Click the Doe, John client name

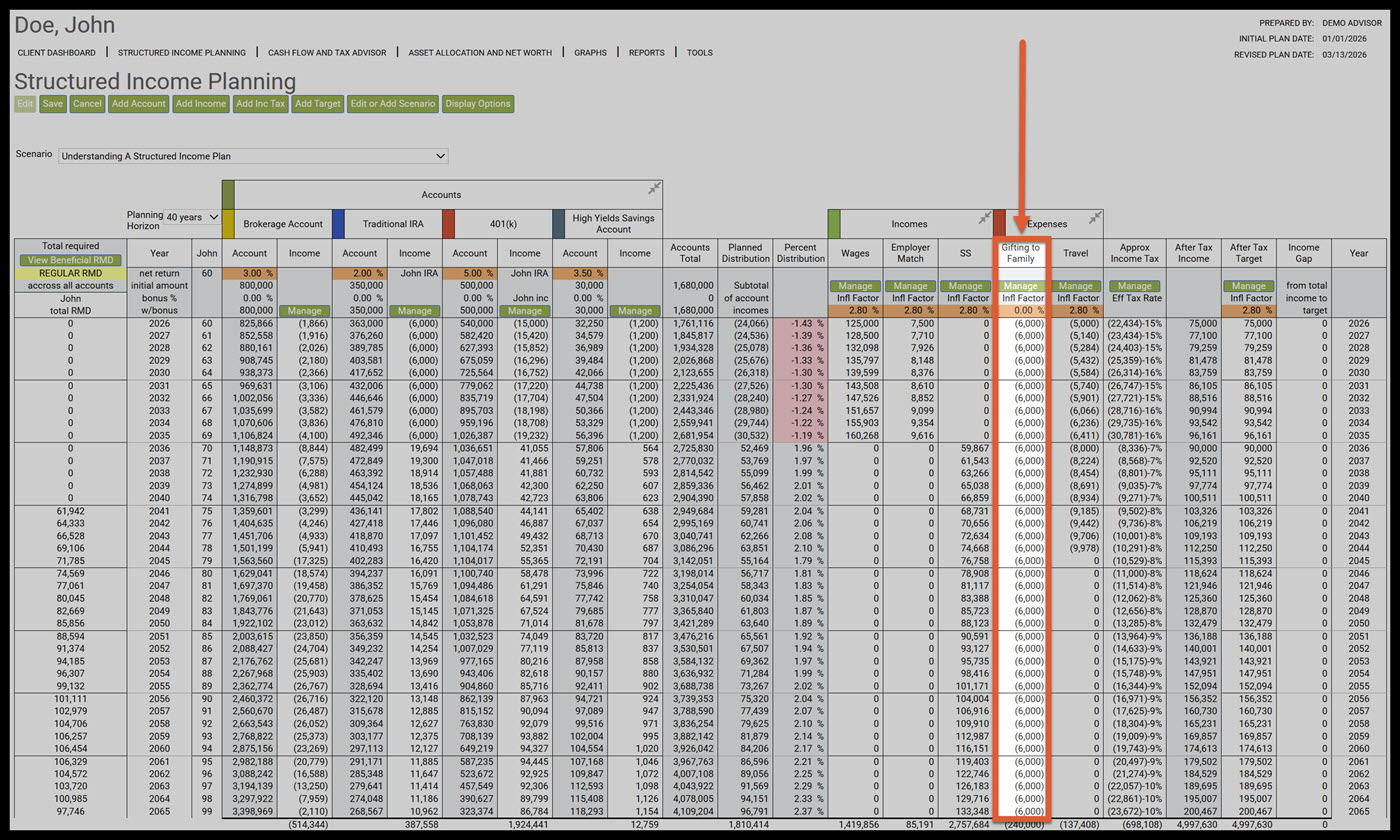click(64, 25)
